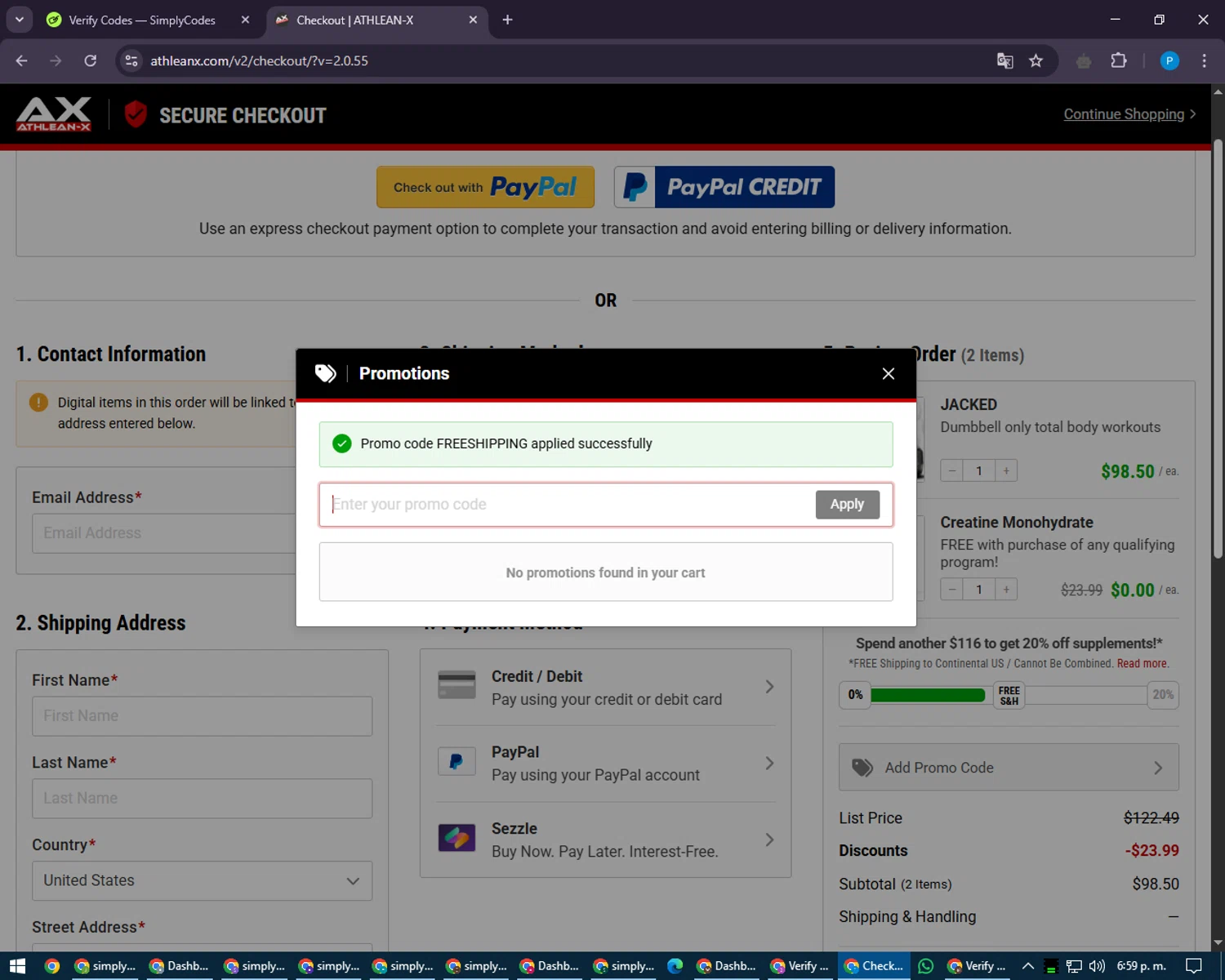The image size is (1225, 980).
Task: Switch to the Verify Codes — SimplyCodes tab
Action: click(x=142, y=20)
